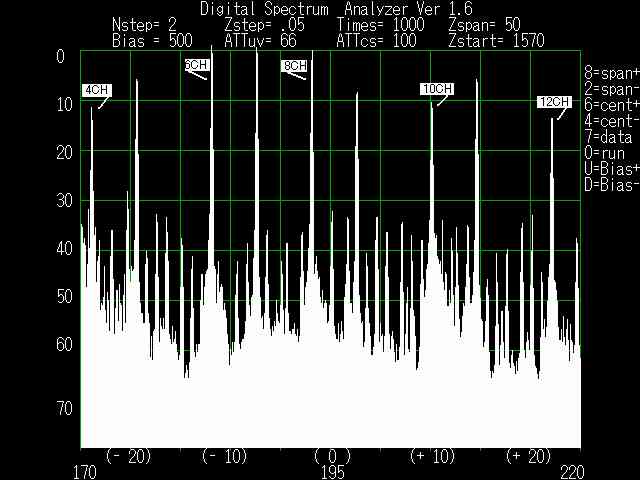This screenshot has width=640, height=480.
Task: Click the 195 center frequency label
Action: [x=333, y=472]
